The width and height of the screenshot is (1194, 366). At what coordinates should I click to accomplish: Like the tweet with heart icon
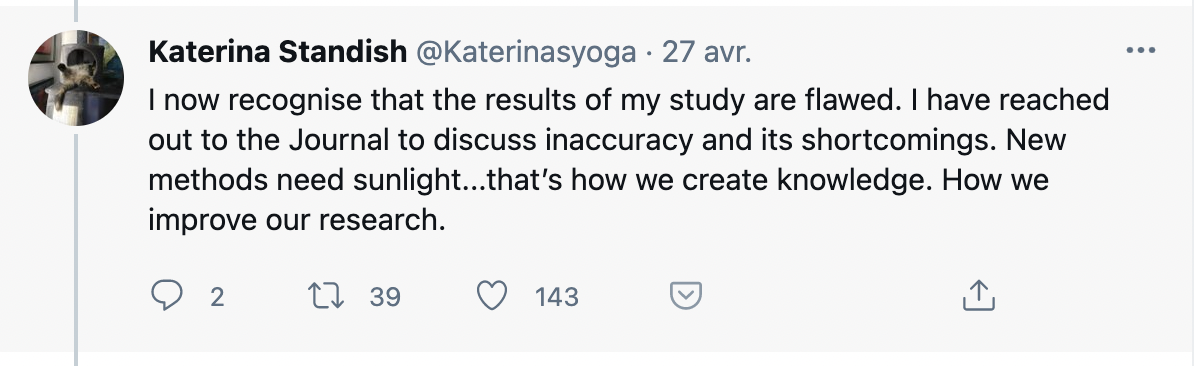[x=492, y=295]
